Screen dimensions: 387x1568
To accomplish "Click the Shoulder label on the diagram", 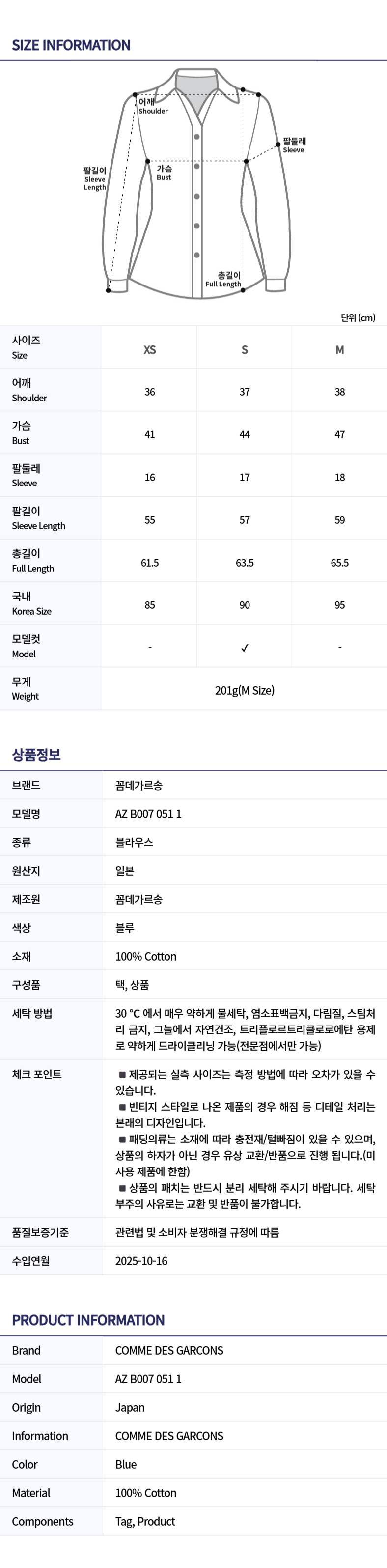I will pyautogui.click(x=152, y=106).
